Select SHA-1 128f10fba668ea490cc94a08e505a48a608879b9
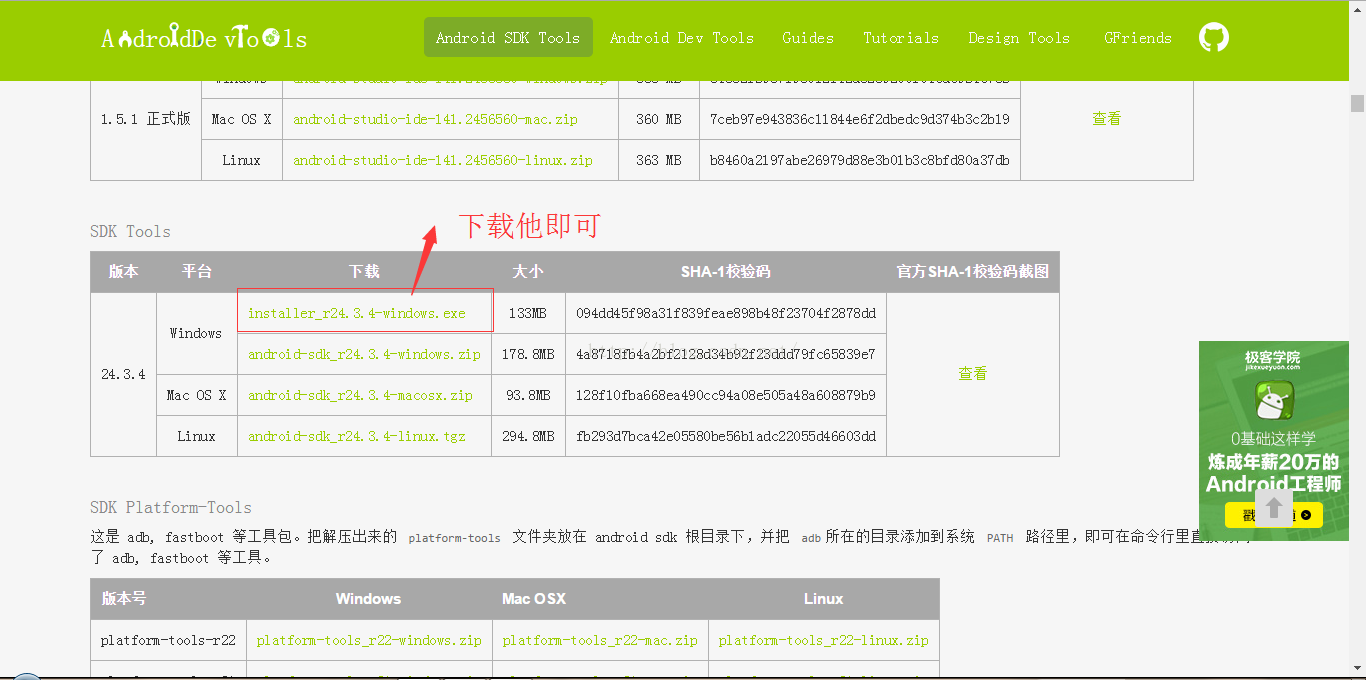 (726, 395)
